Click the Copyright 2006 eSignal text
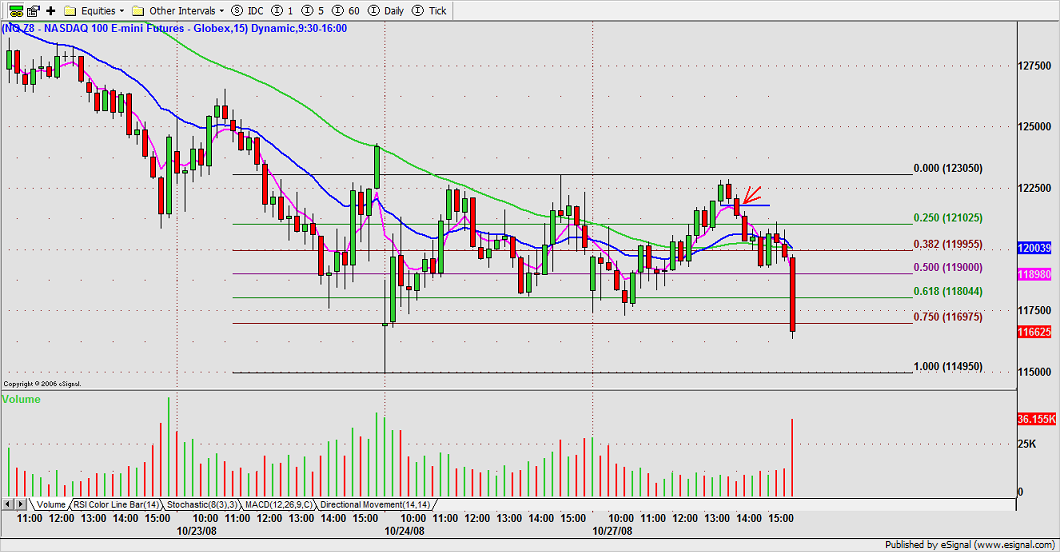The image size is (1060, 552). (42, 384)
